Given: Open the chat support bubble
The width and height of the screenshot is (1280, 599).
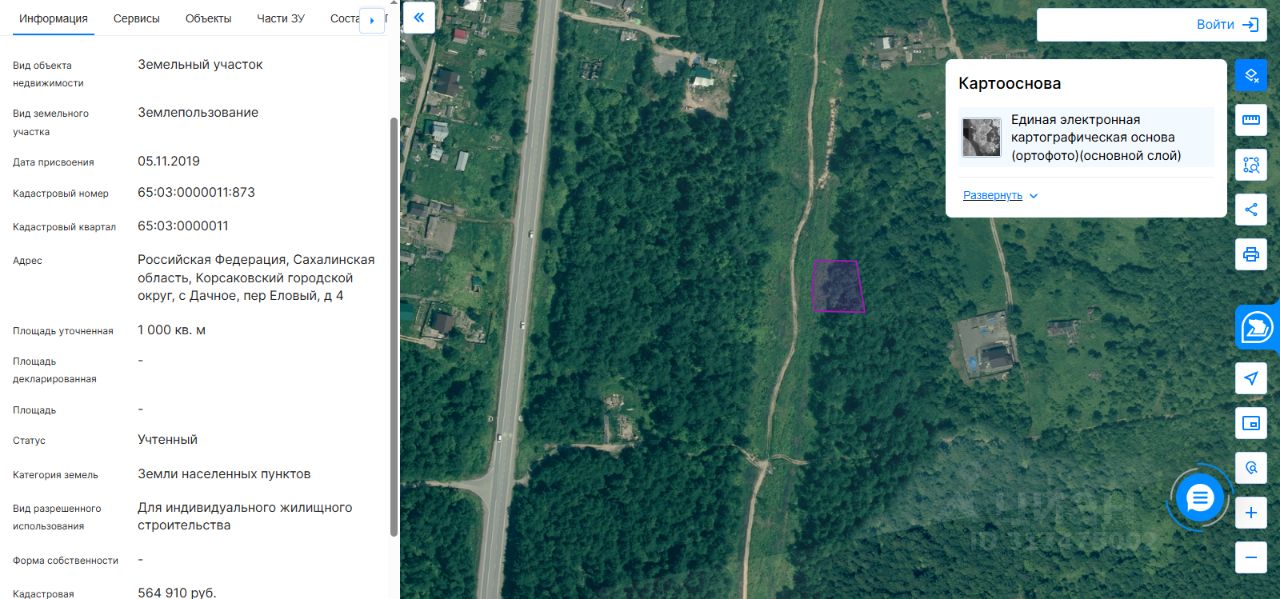Looking at the screenshot, I should pos(1200,497).
